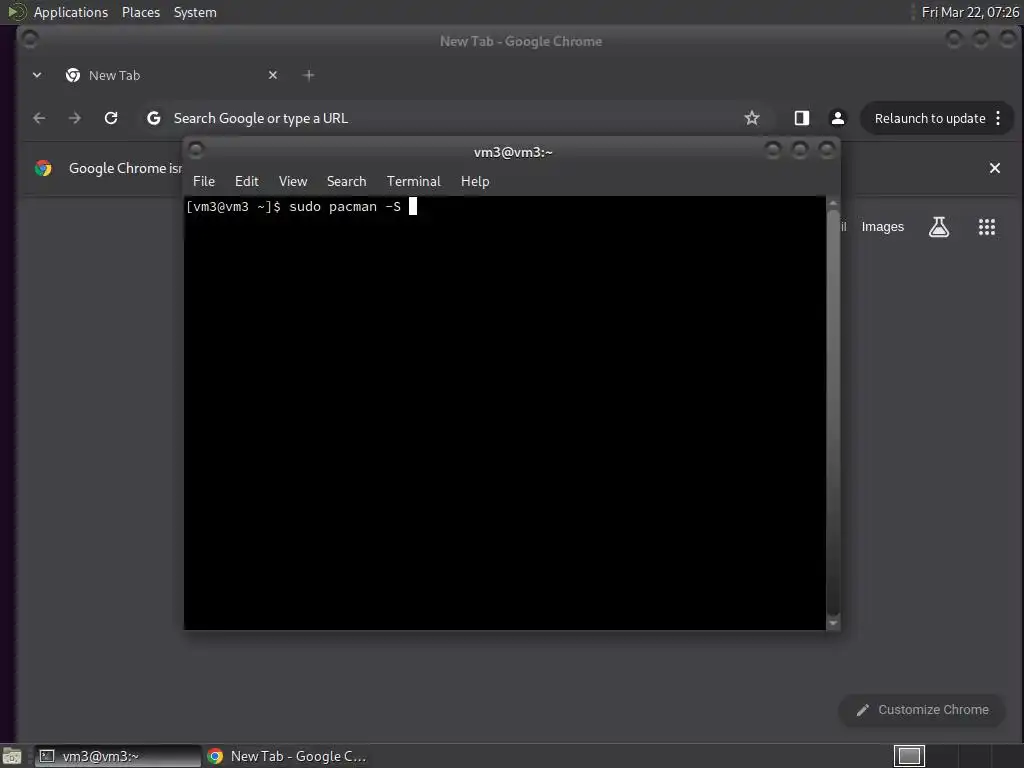This screenshot has width=1024, height=768.
Task: Click the terminal vertical scrollbar
Action: pos(833,411)
